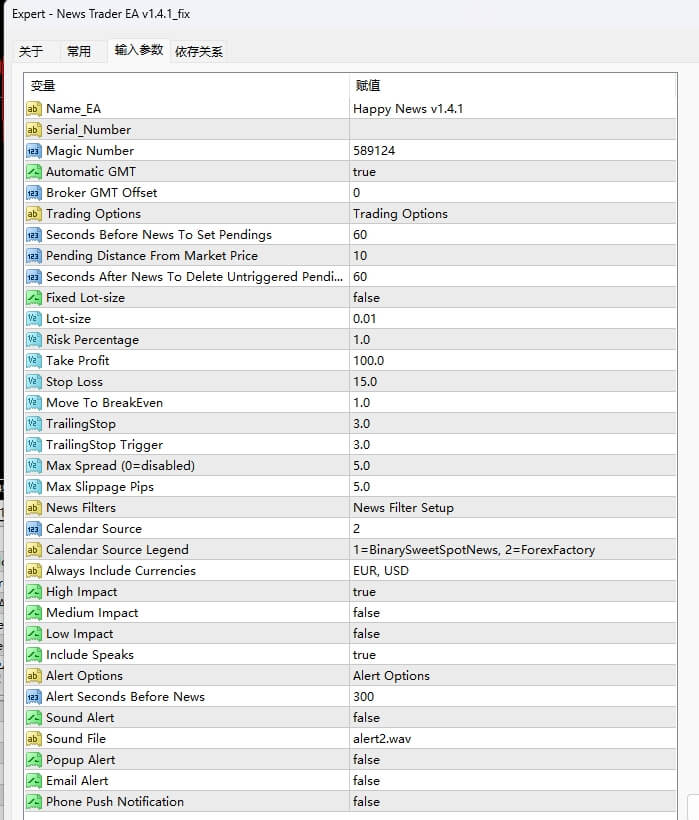Click the 123 icon beside Magic Number
This screenshot has width=699, height=820.
click(x=36, y=150)
